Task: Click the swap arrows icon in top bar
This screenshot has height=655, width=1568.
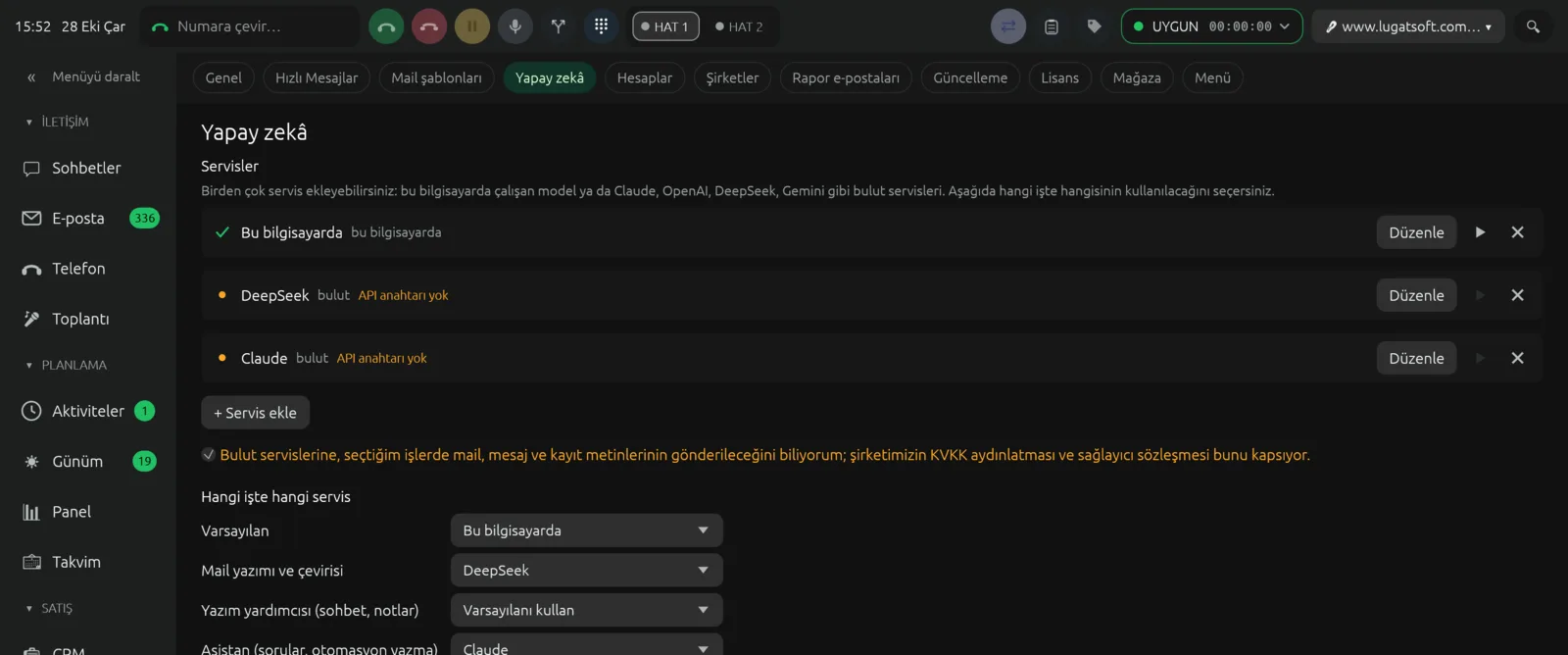Action: pyautogui.click(x=1008, y=26)
